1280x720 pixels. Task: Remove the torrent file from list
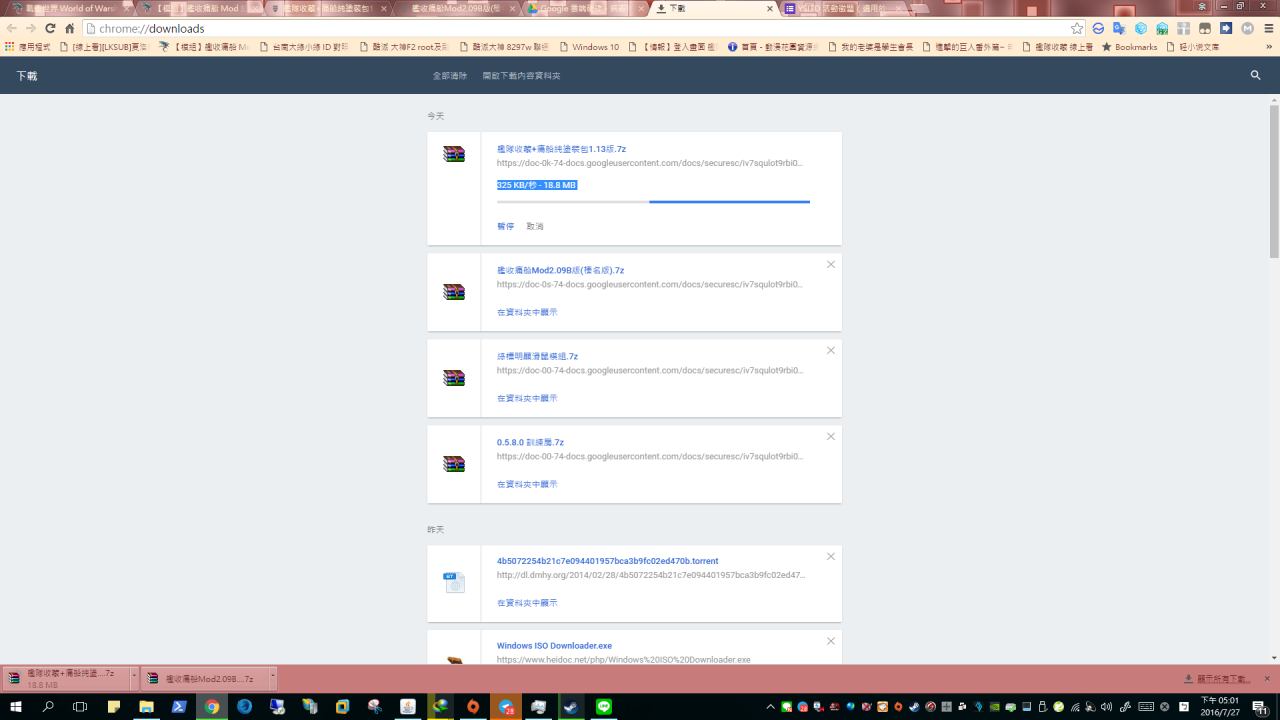pos(830,557)
